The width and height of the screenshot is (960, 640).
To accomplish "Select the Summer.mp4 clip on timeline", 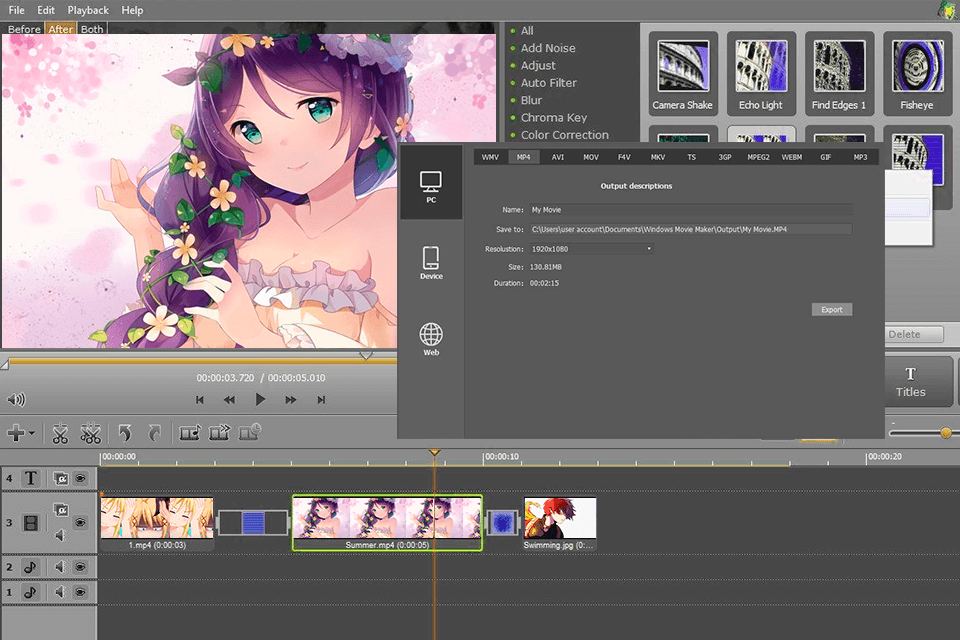I will (x=387, y=523).
